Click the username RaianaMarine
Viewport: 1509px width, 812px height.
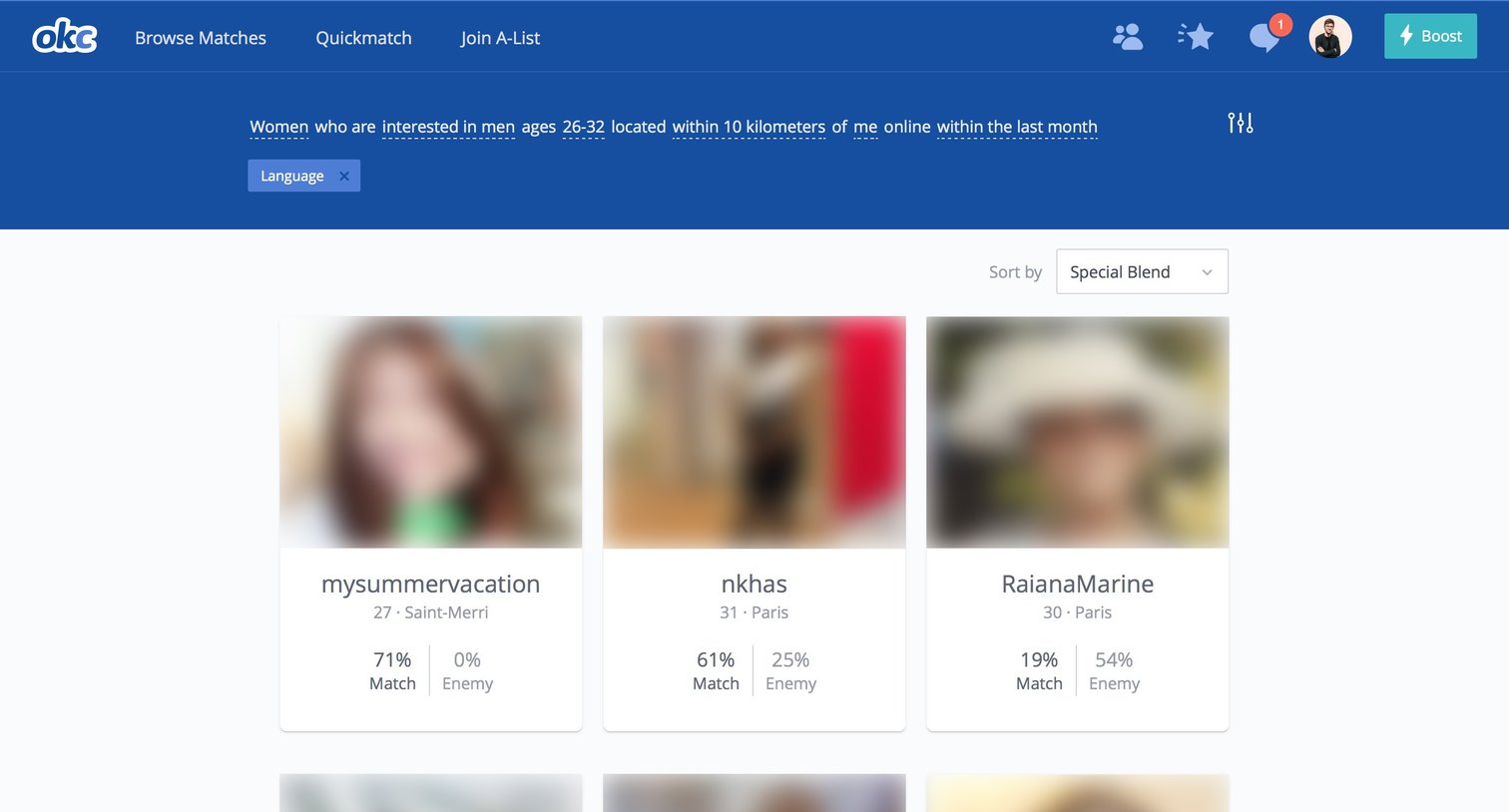coord(1078,584)
